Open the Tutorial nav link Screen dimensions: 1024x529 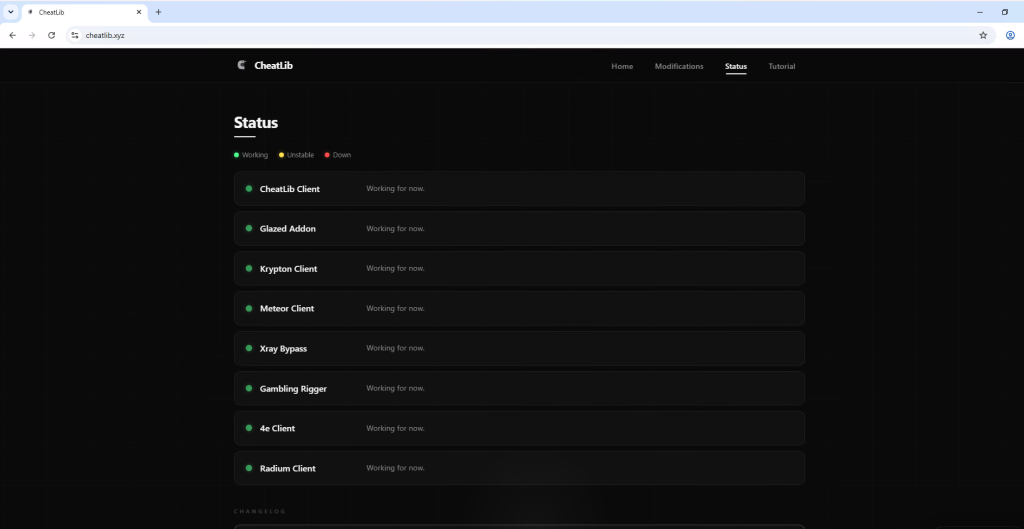782,66
